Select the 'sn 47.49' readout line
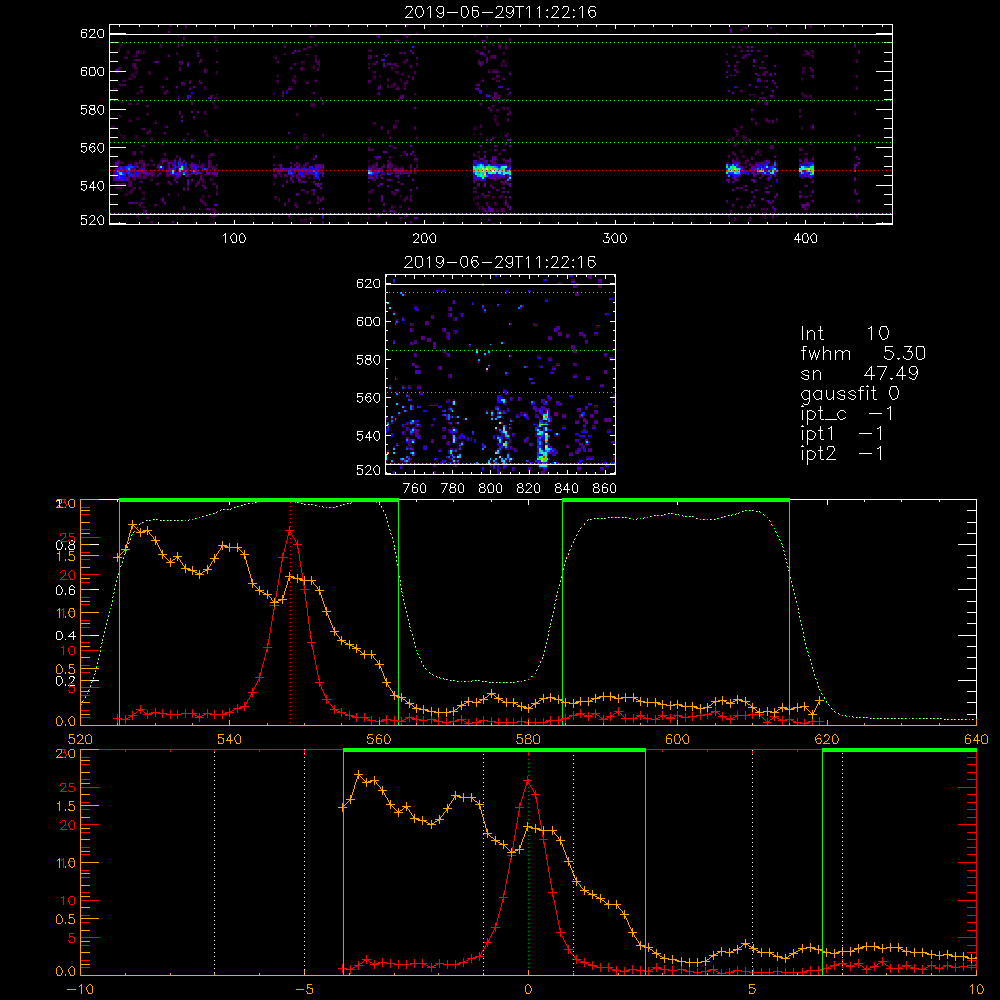Image resolution: width=1000 pixels, height=1000 pixels. [859, 373]
